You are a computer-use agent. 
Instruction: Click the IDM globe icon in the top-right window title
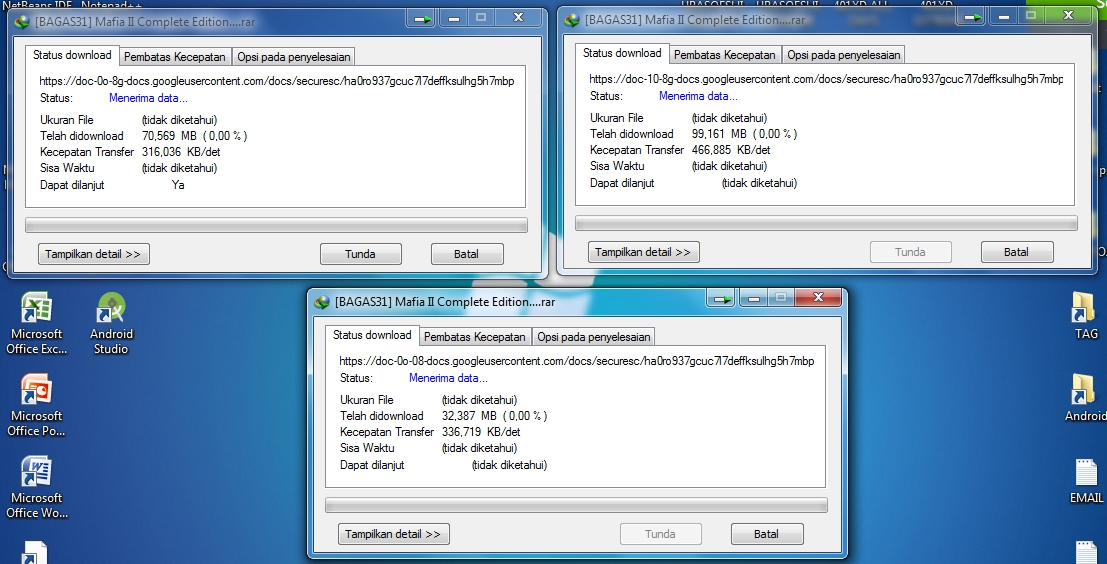click(572, 20)
